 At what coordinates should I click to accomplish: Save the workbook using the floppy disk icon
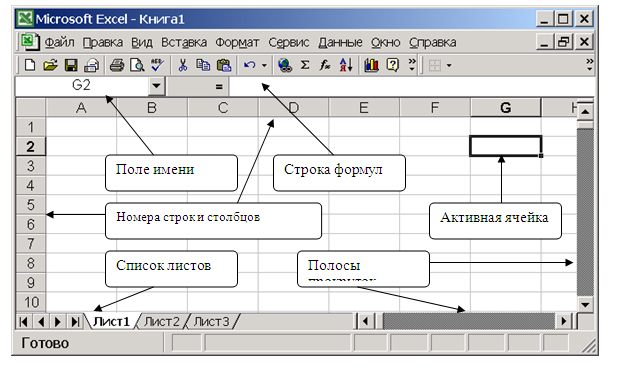(x=71, y=65)
